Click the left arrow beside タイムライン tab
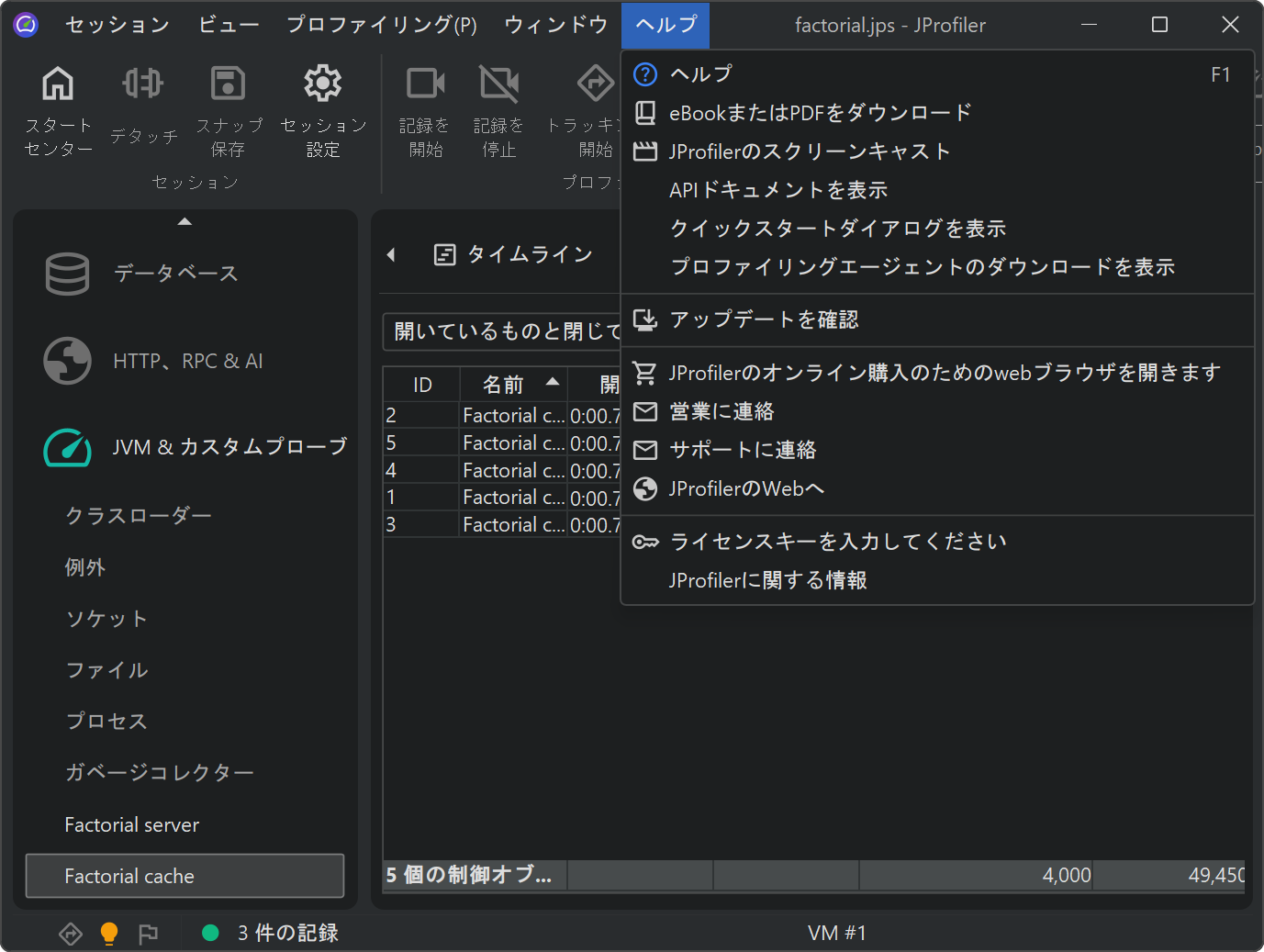This screenshot has height=952, width=1264. pos(391,255)
